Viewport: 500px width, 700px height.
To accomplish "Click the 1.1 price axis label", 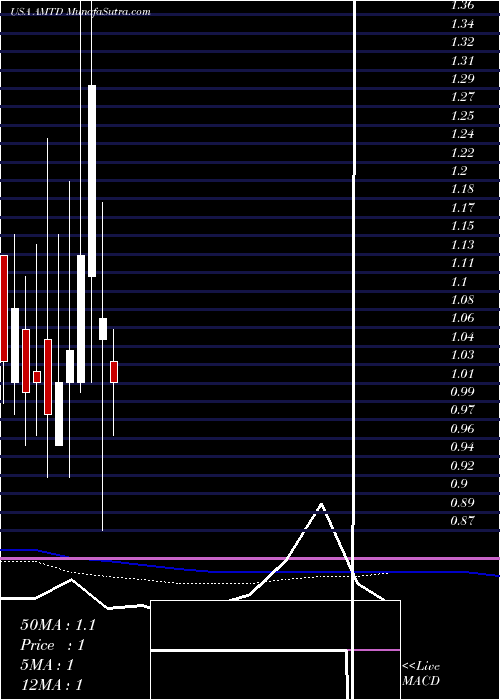I will click(459, 281).
